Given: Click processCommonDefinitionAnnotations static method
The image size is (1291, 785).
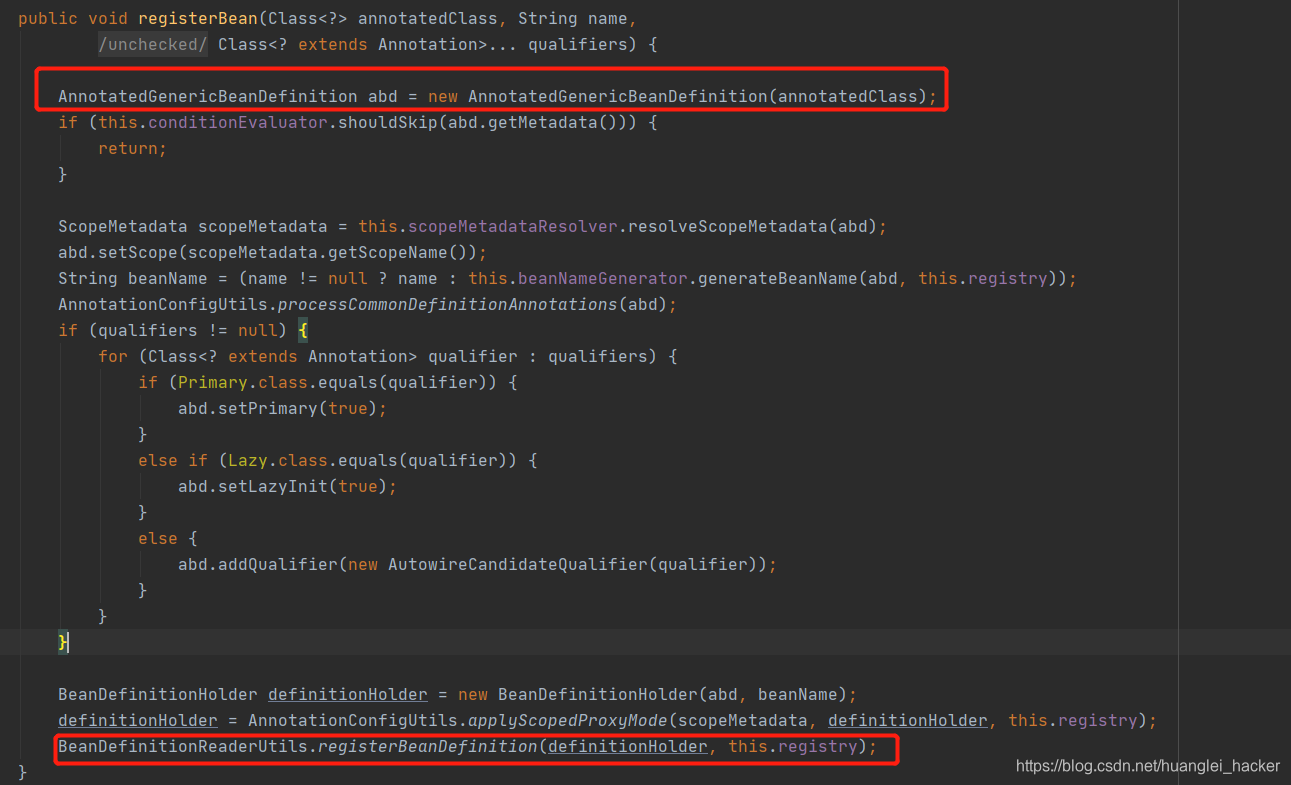Looking at the screenshot, I should click(448, 304).
